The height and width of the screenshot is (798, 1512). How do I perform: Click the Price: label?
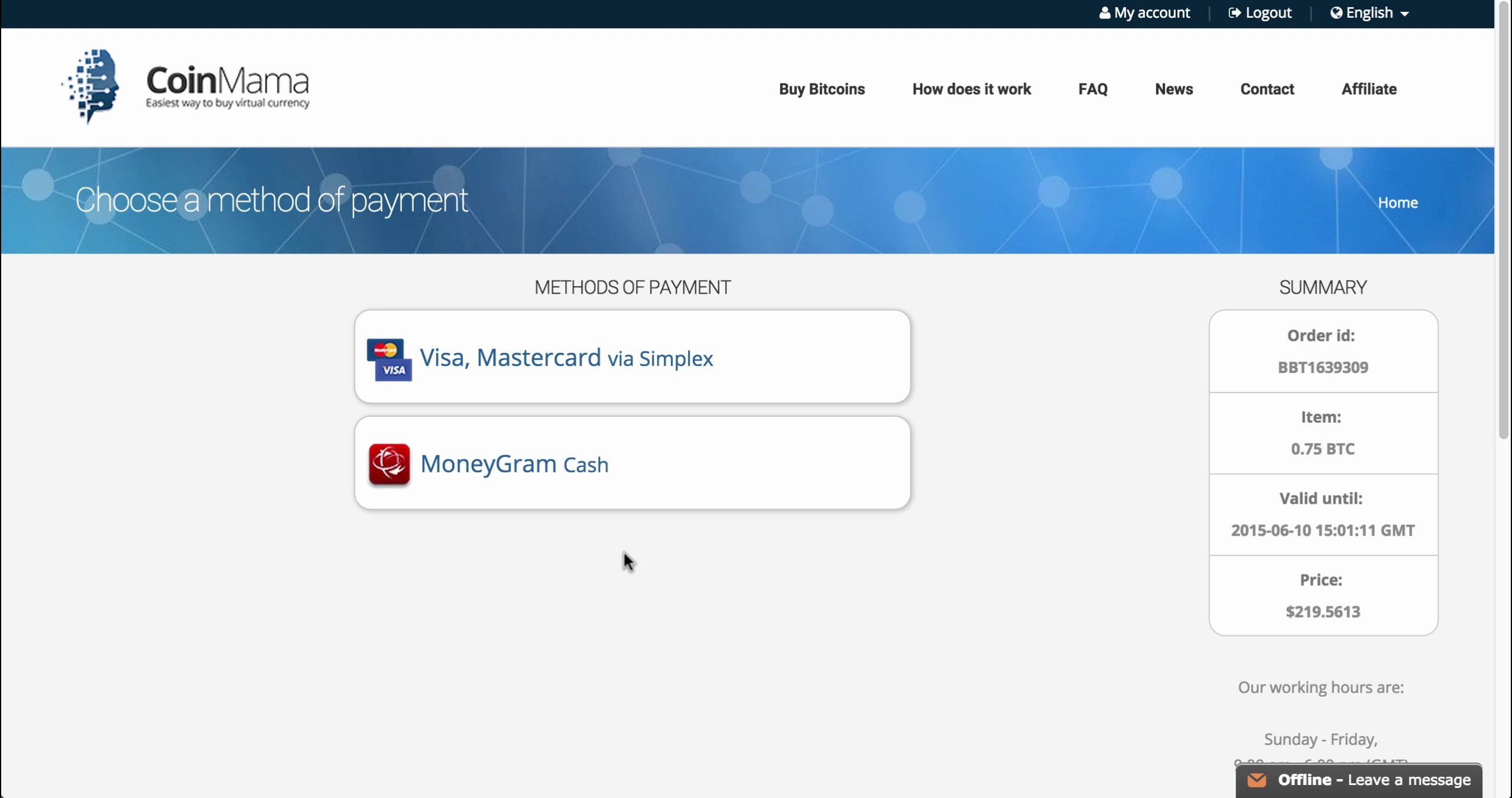point(1321,580)
